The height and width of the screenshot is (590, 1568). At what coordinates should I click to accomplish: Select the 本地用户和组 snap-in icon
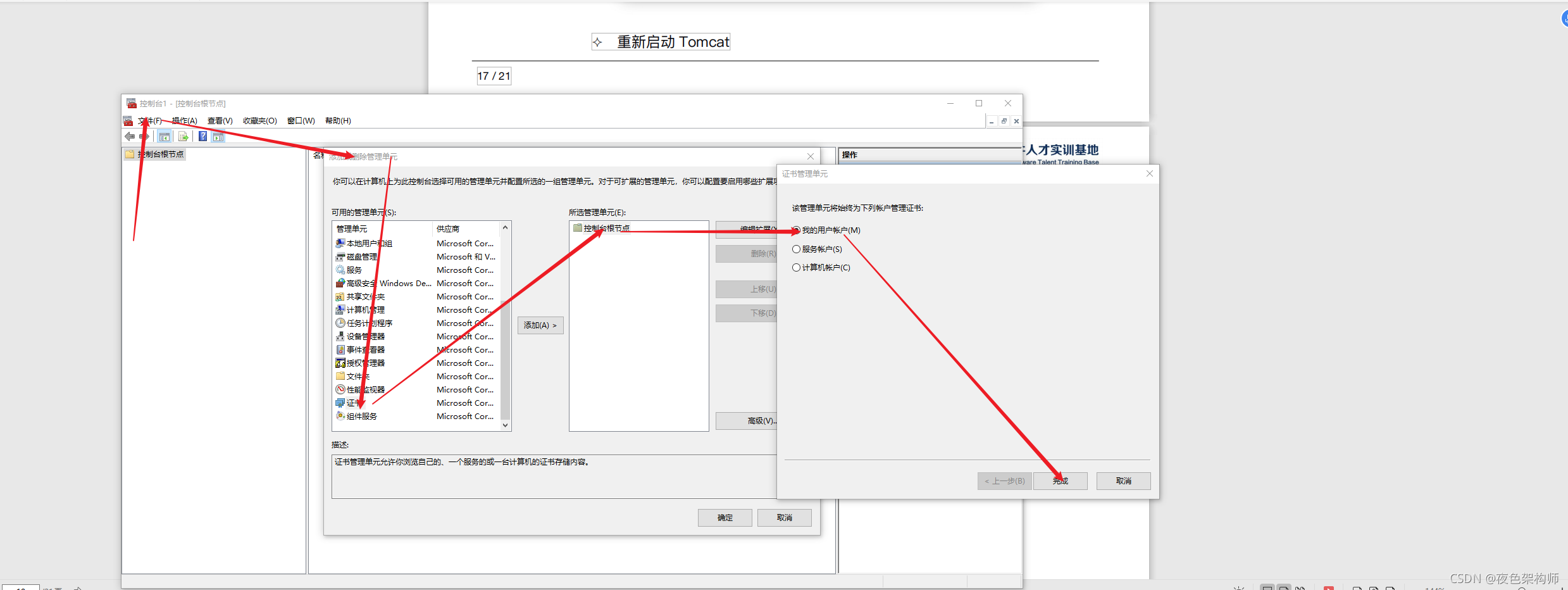(x=340, y=243)
